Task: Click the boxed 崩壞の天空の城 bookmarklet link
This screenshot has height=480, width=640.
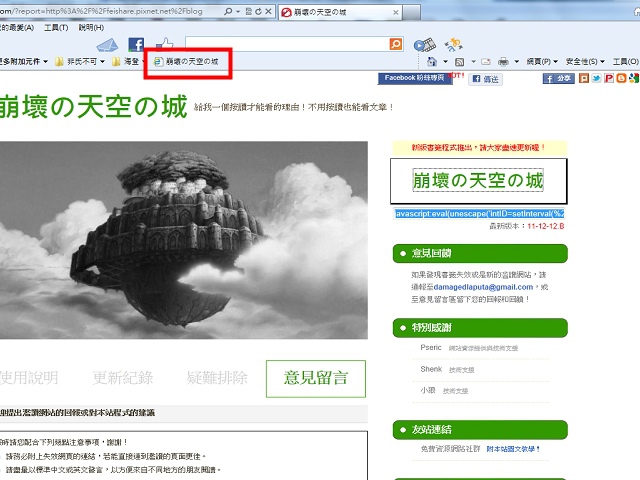Action: (x=478, y=180)
